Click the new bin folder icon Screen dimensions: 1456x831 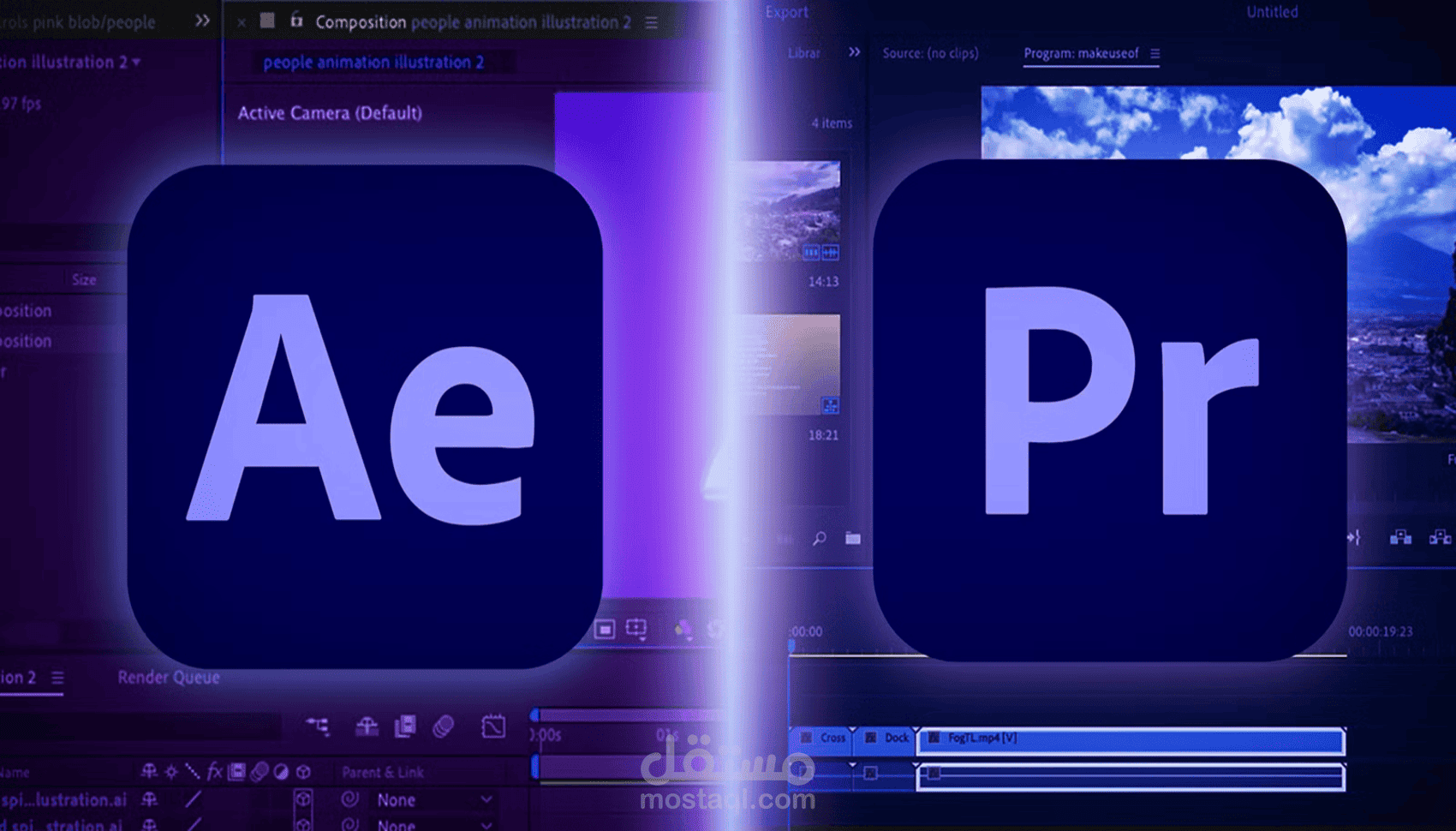click(853, 538)
